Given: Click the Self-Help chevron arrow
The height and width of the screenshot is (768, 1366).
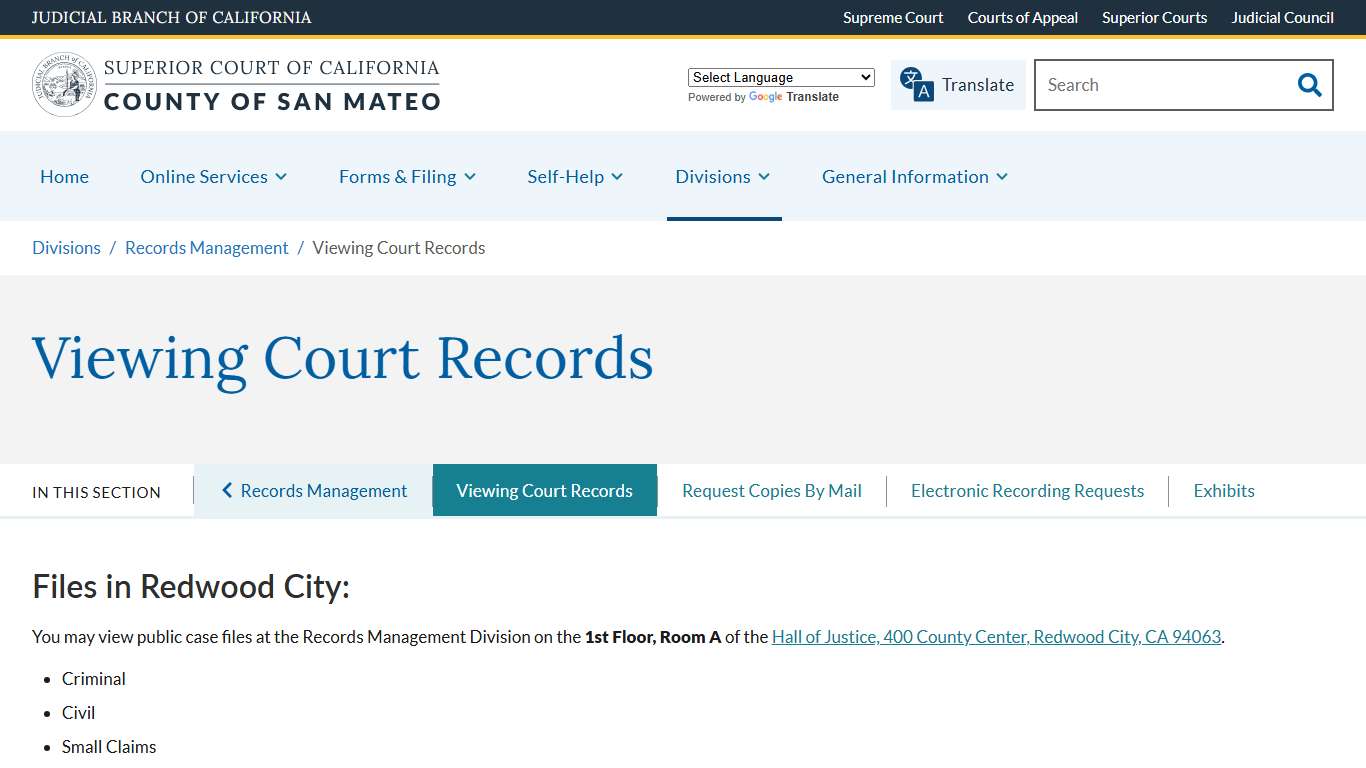Looking at the screenshot, I should coord(618,177).
